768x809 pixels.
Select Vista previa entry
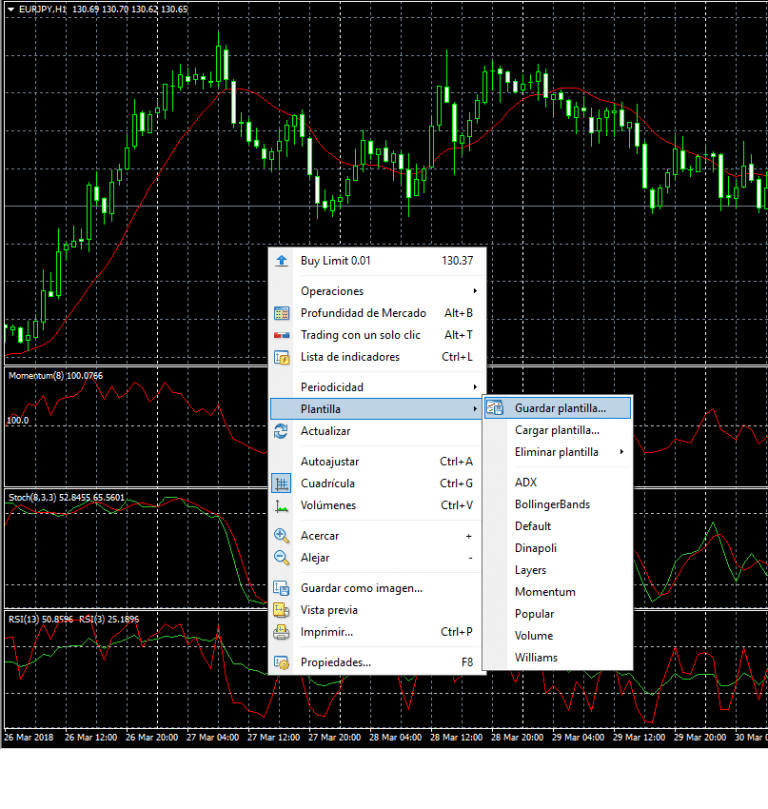pos(377,610)
